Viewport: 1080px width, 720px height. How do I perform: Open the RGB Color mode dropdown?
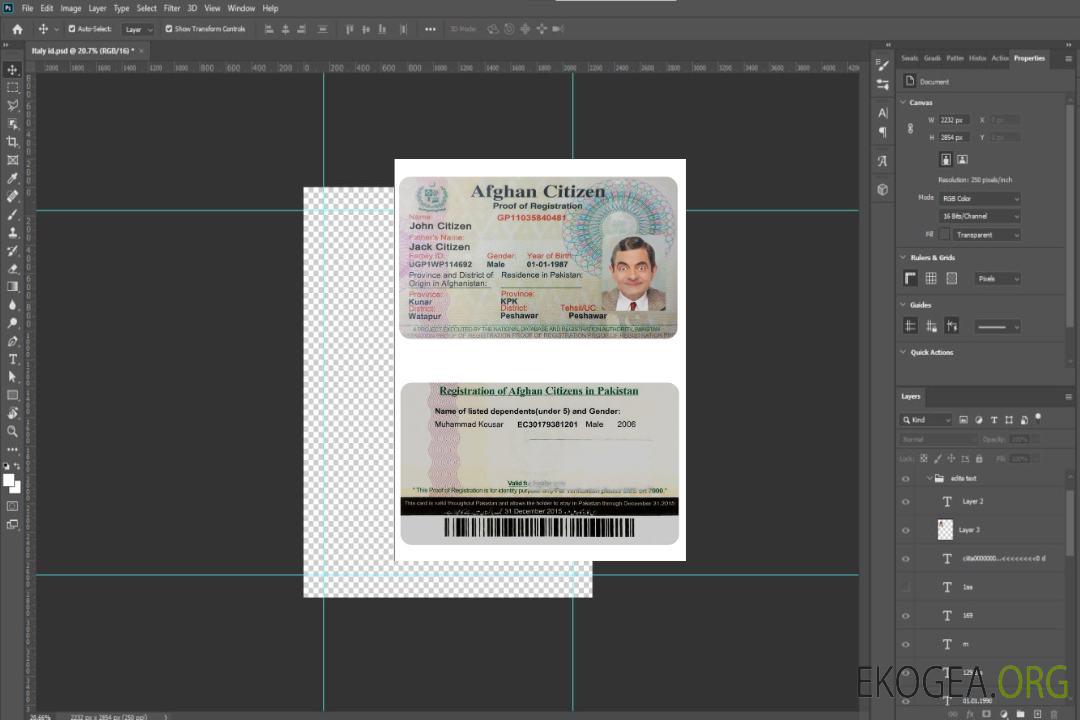(979, 198)
